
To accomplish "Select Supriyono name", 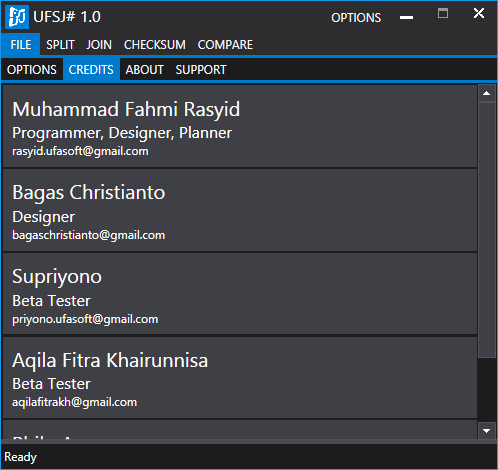I will 57,277.
